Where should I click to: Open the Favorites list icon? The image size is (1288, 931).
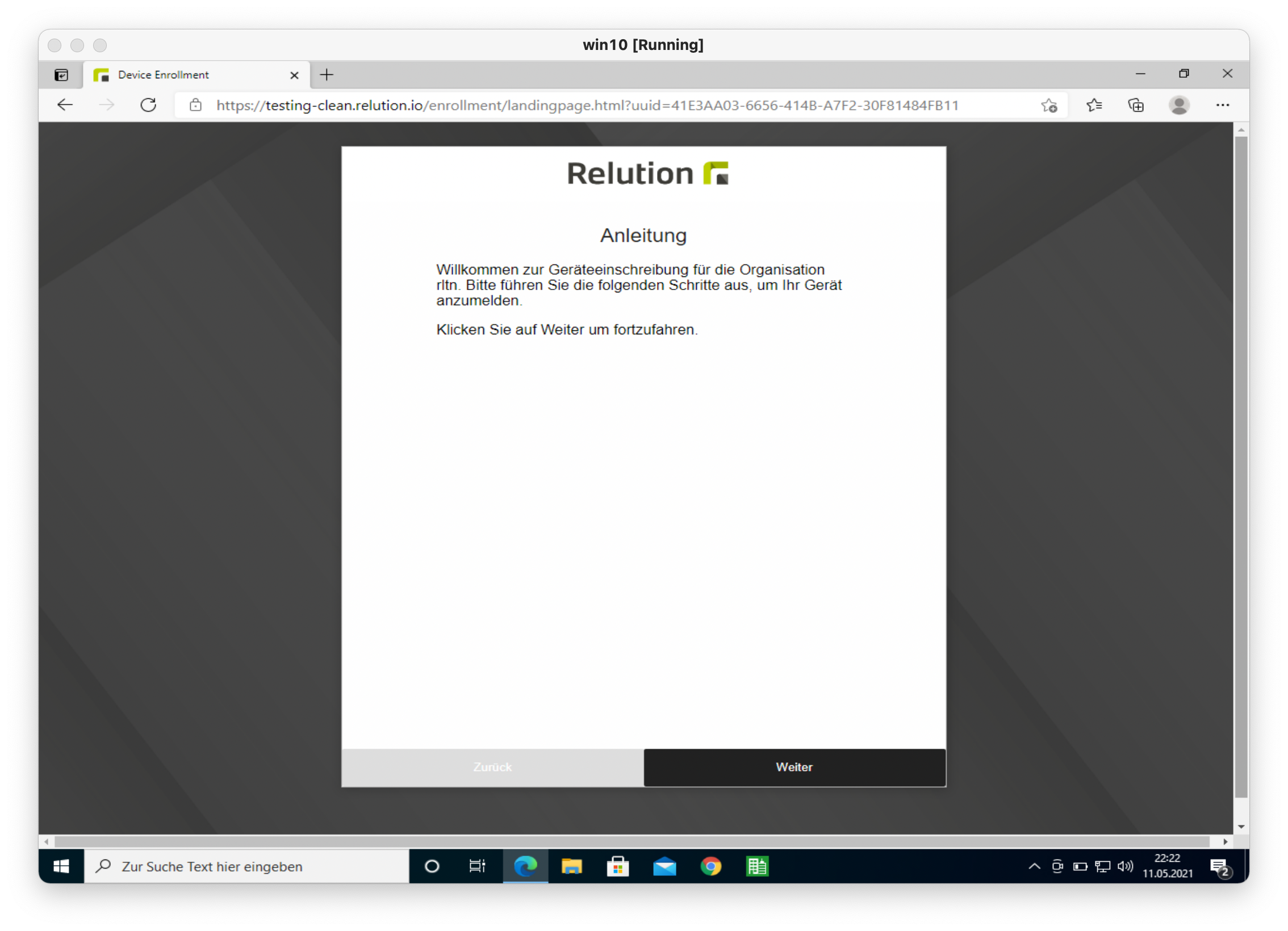tap(1094, 105)
